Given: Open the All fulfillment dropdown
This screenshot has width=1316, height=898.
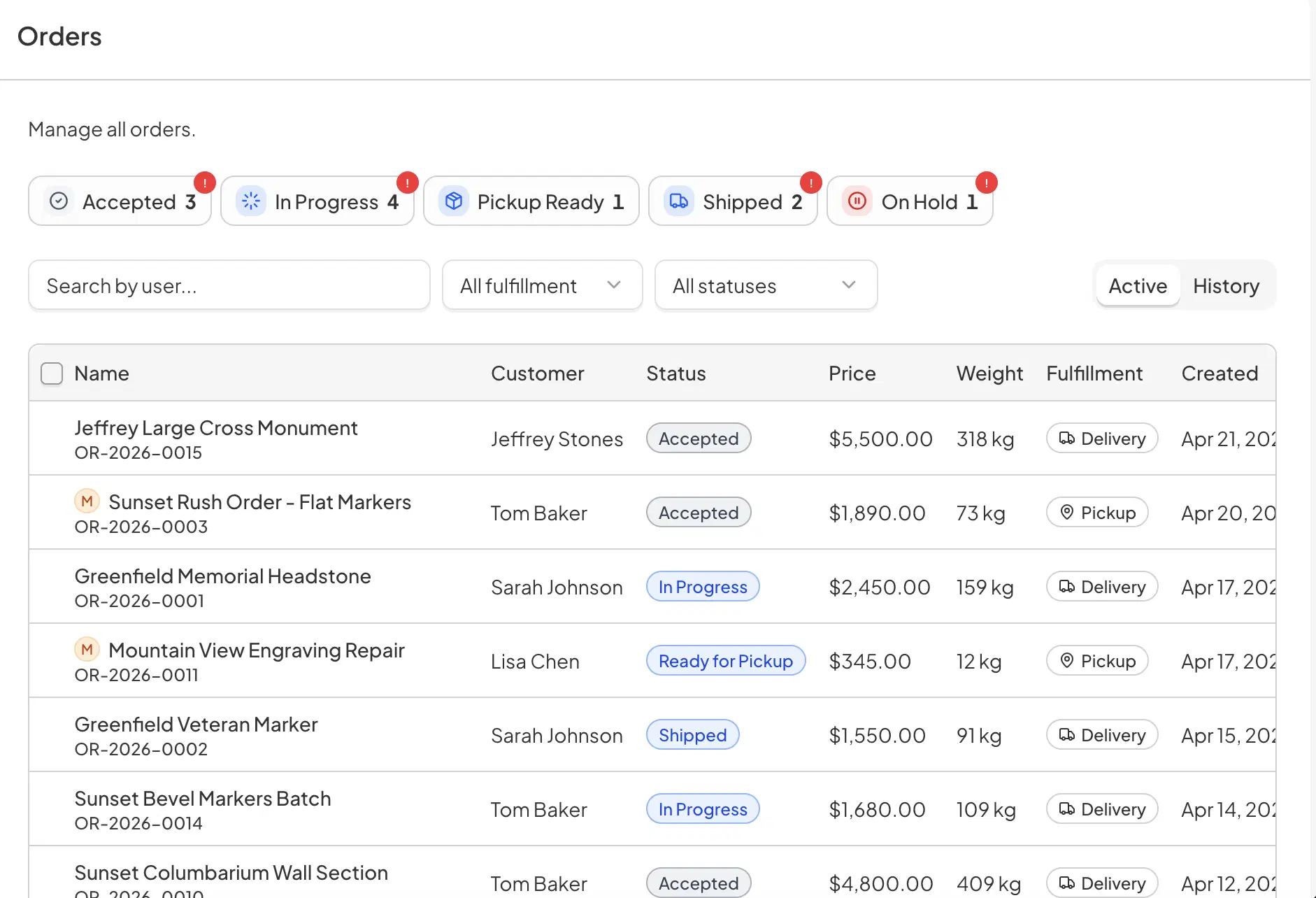Looking at the screenshot, I should click(x=541, y=285).
